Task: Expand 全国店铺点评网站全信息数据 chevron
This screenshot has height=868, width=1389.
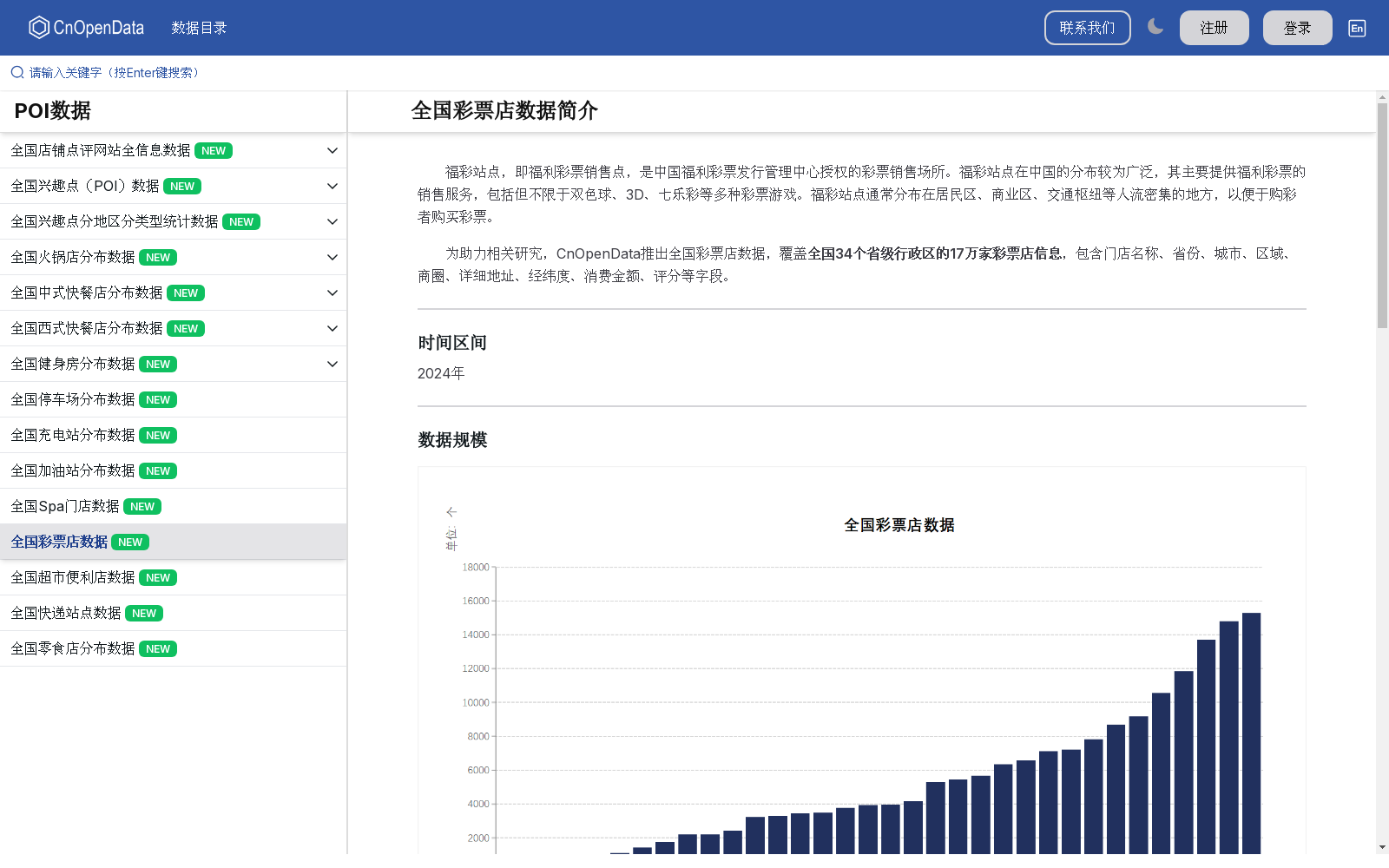Action: 332,151
